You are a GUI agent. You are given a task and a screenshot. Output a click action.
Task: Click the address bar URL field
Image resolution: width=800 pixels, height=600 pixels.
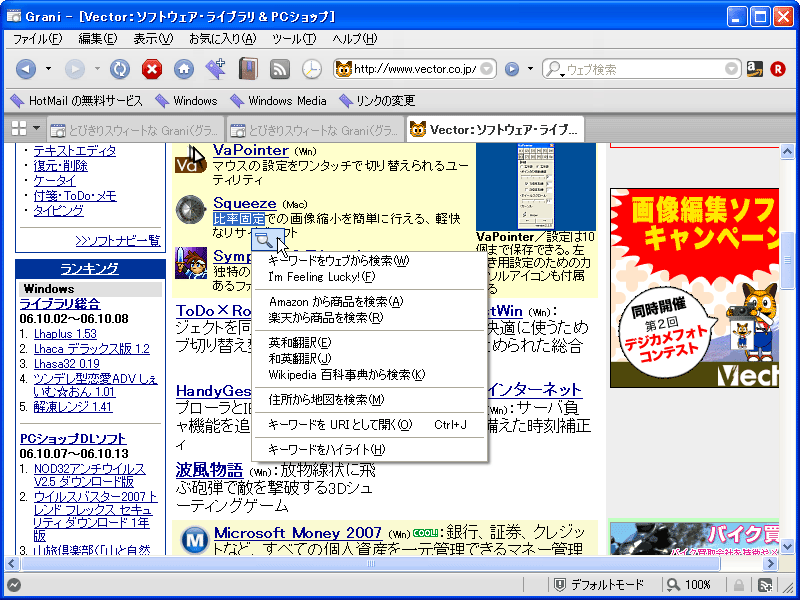point(416,69)
